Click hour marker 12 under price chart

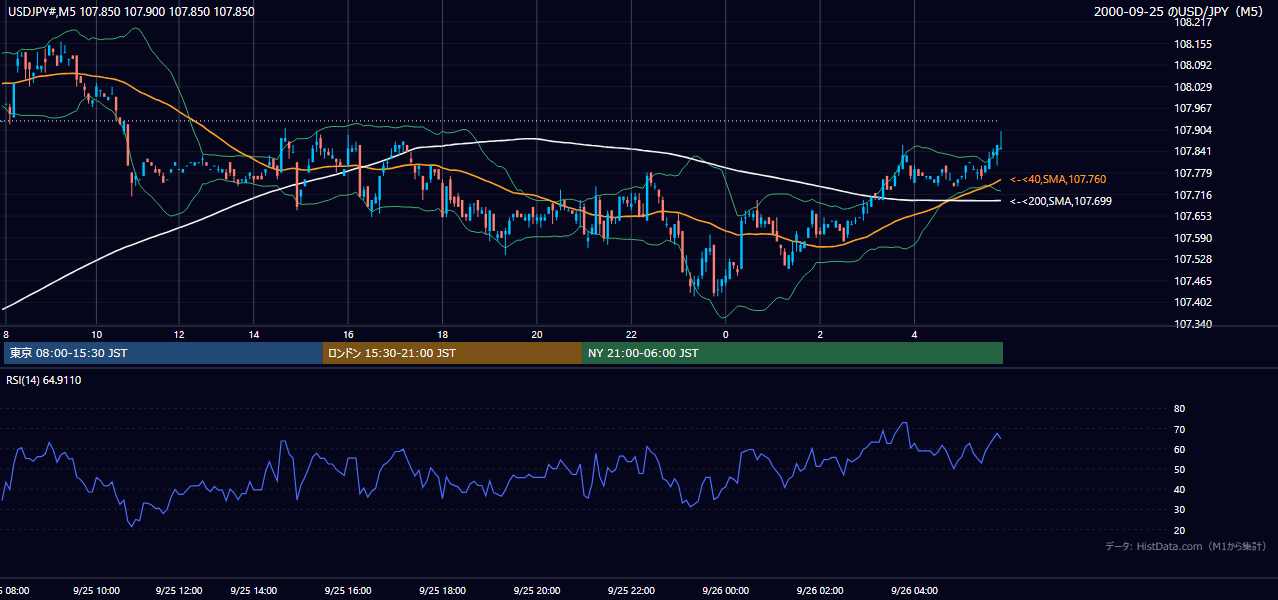click(179, 334)
